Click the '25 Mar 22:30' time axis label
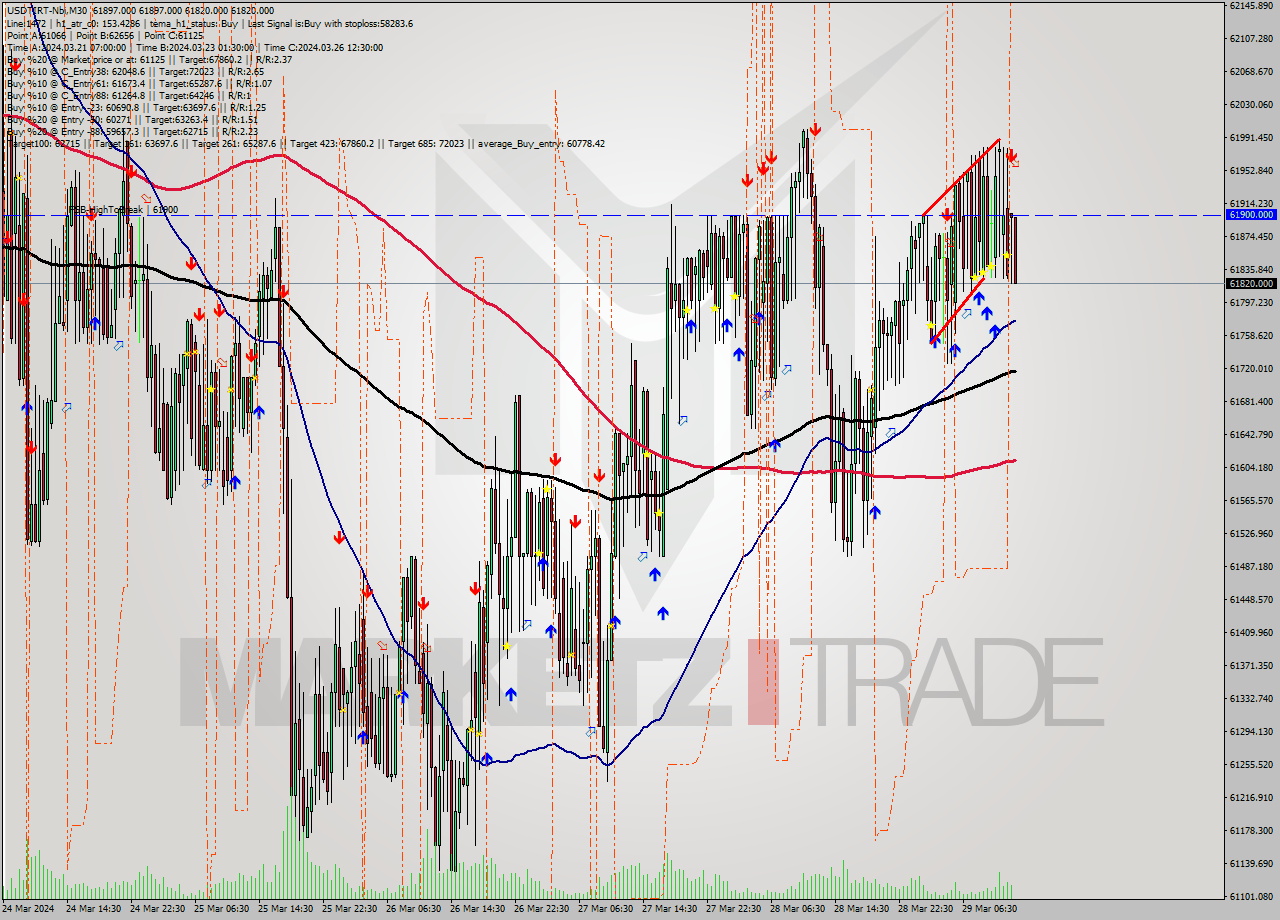 [x=350, y=909]
